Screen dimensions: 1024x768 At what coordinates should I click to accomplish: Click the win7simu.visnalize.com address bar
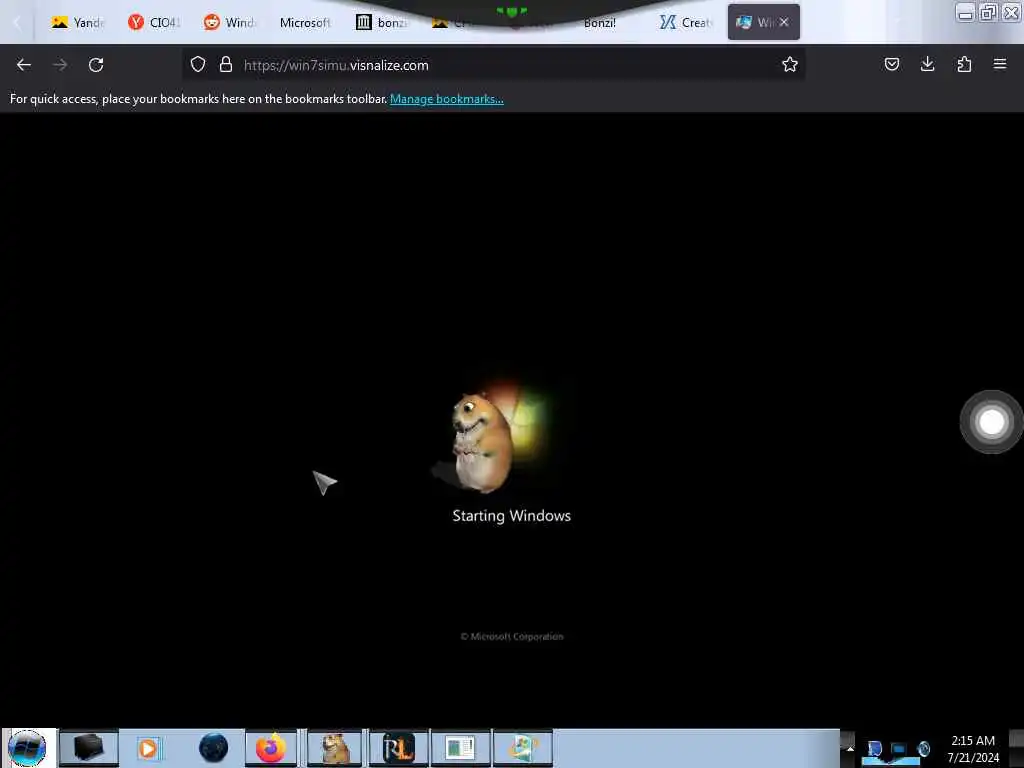coord(494,65)
